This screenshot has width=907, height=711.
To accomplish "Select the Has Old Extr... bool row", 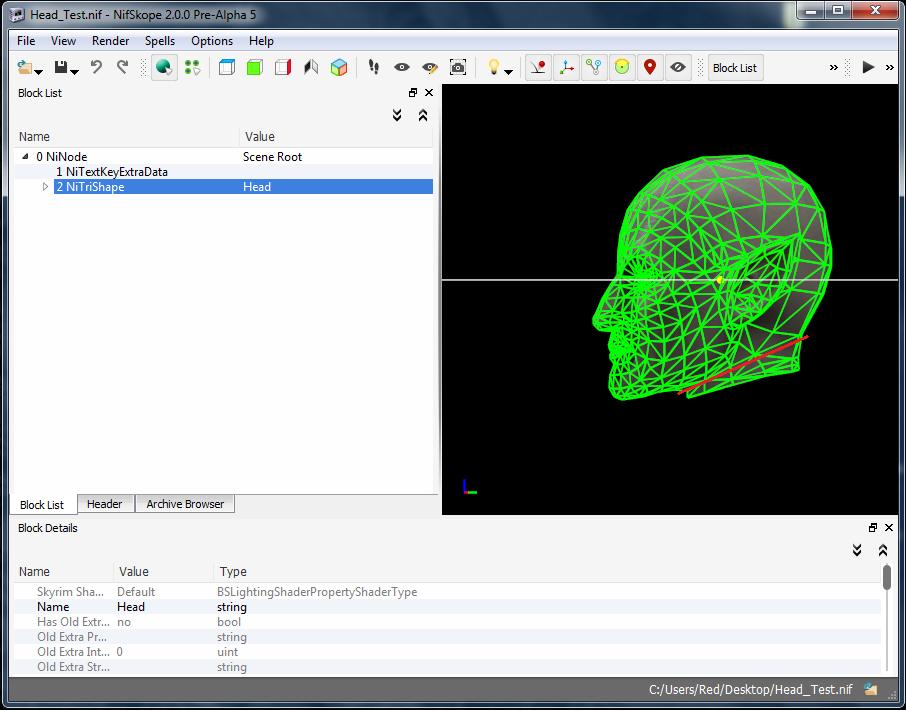I will click(448, 622).
